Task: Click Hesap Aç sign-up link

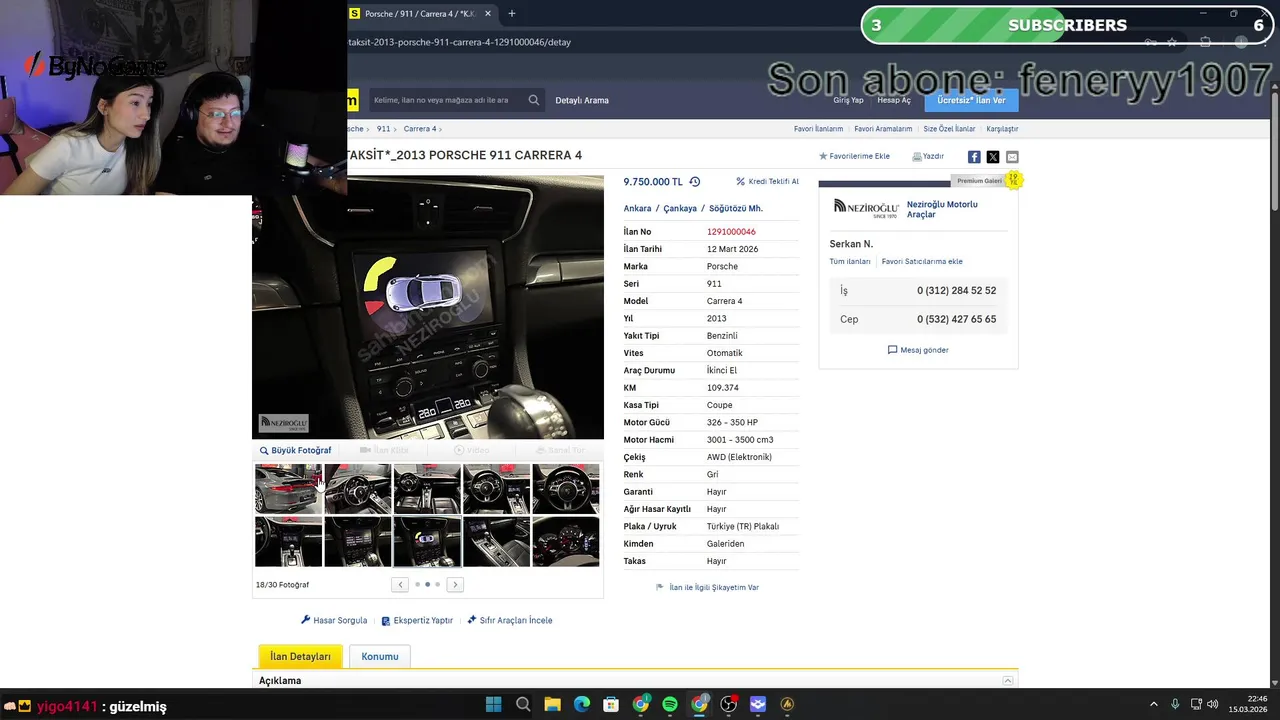Action: click(x=894, y=100)
